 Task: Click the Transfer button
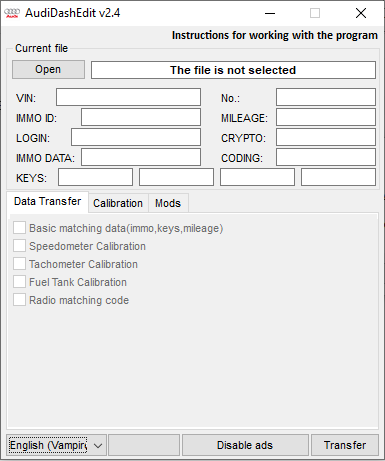click(x=345, y=445)
